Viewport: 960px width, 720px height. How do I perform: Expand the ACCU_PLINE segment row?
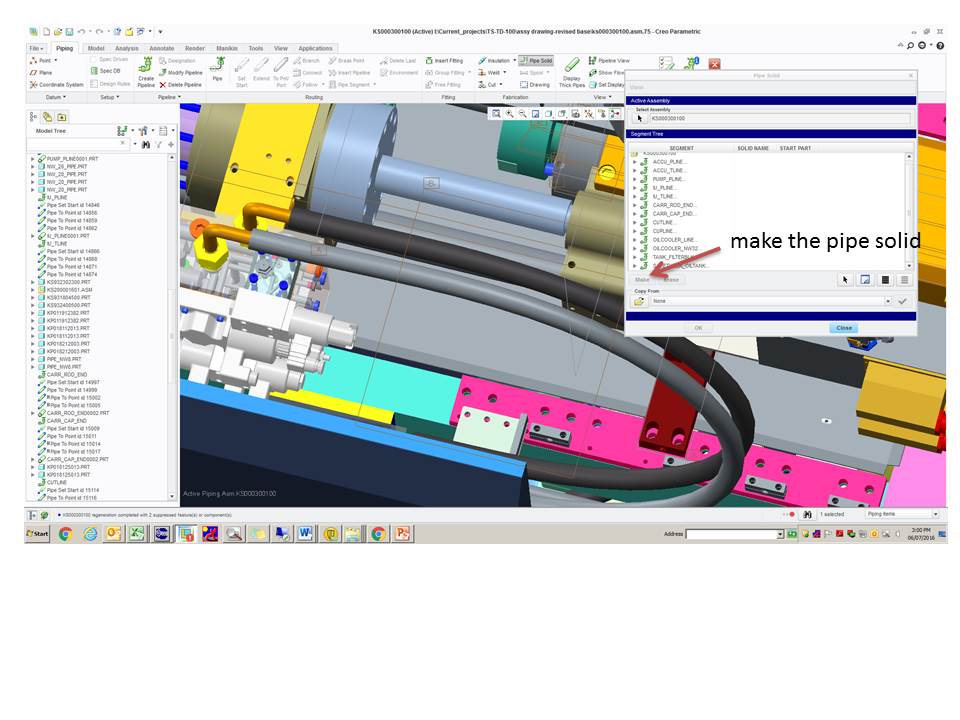click(x=635, y=162)
